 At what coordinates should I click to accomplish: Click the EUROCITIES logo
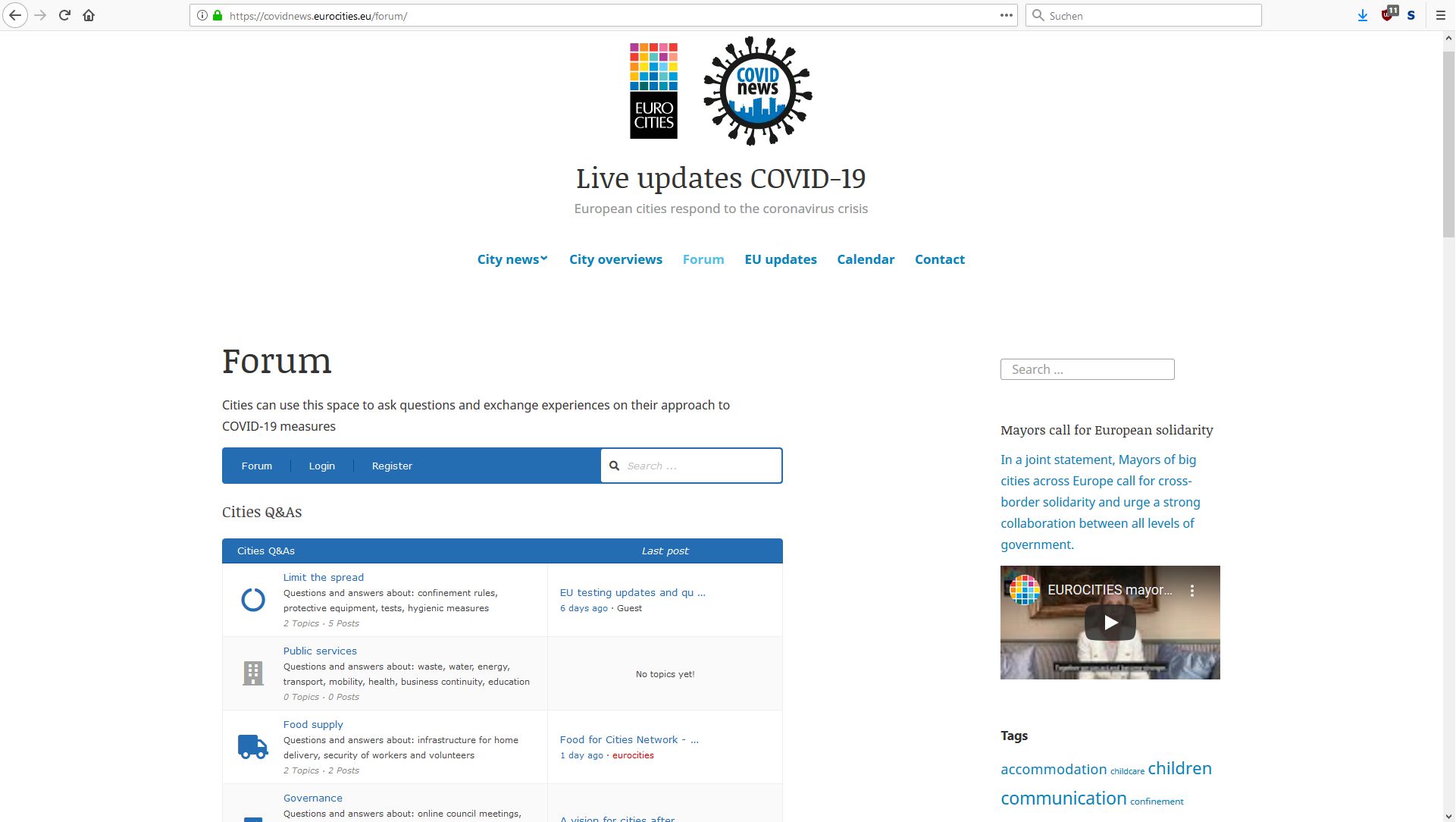(653, 91)
